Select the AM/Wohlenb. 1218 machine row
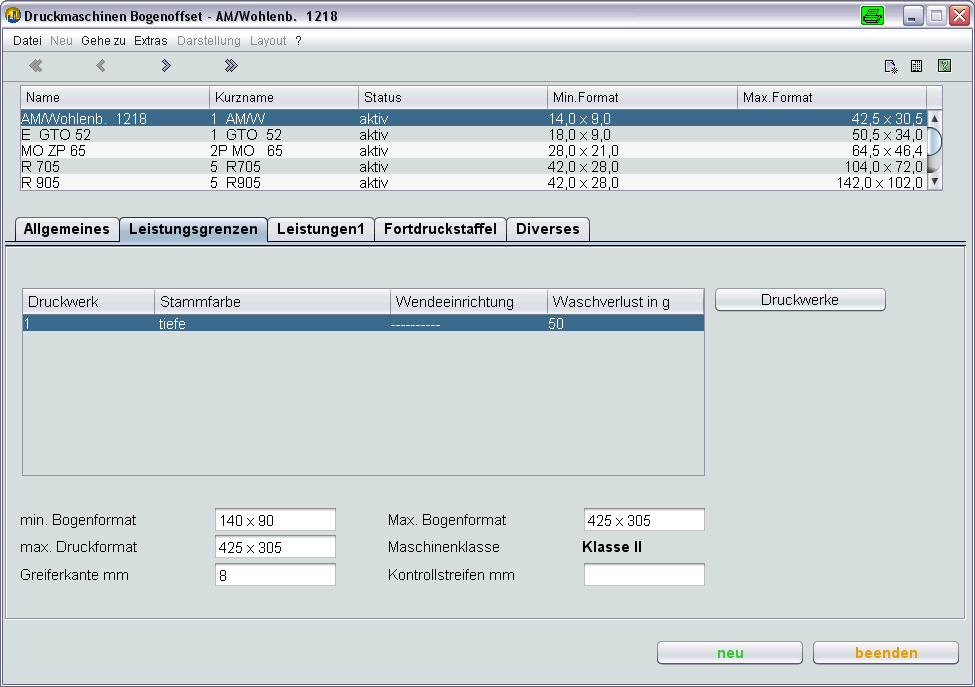The height and width of the screenshot is (687, 975). pyautogui.click(x=474, y=118)
